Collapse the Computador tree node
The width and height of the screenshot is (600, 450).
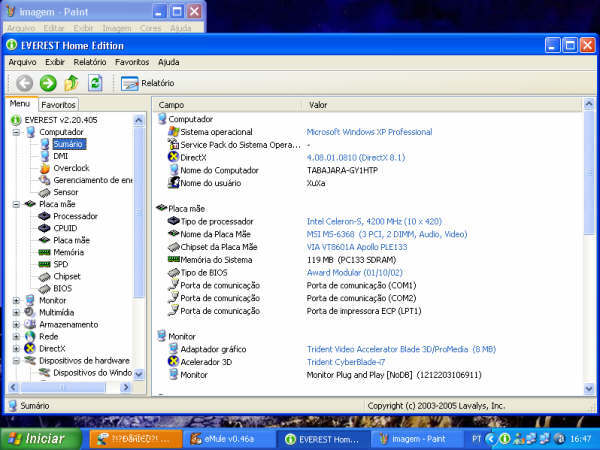coord(16,132)
